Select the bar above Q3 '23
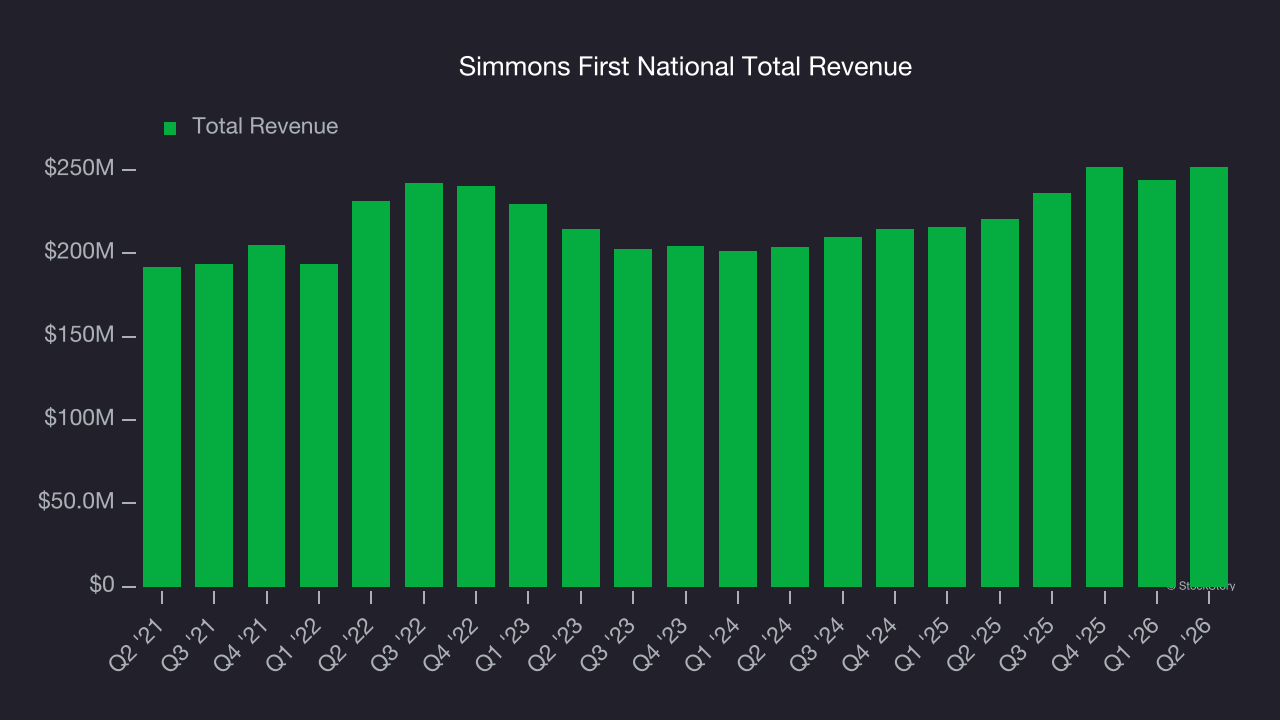This screenshot has height=720, width=1280. [633, 418]
